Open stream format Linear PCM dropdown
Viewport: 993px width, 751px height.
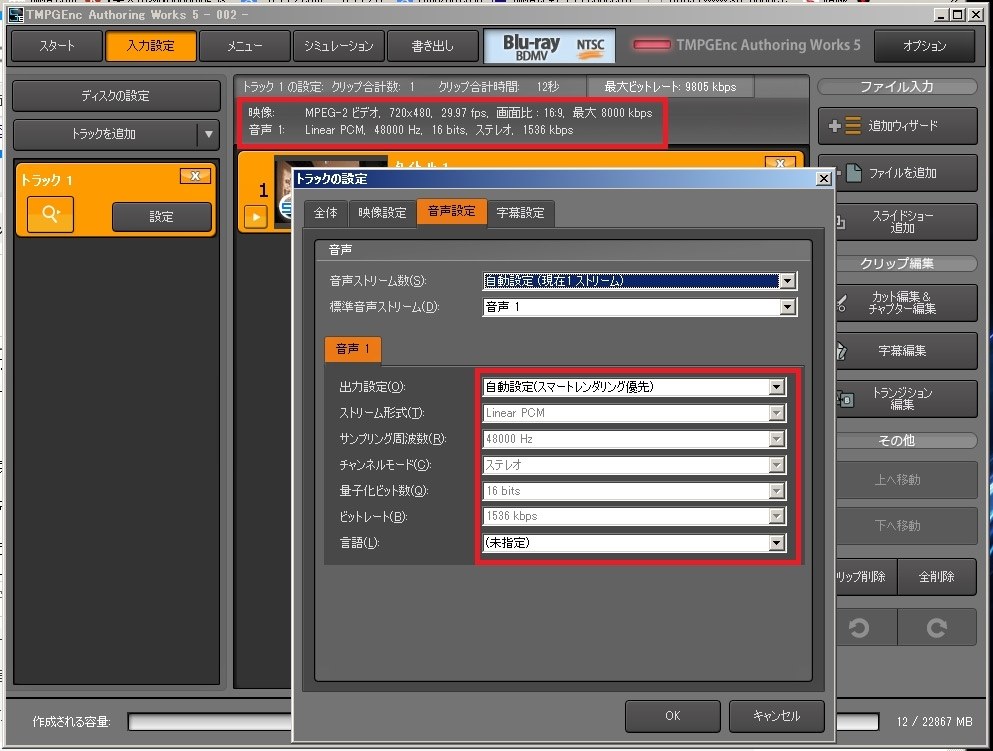(x=776, y=413)
